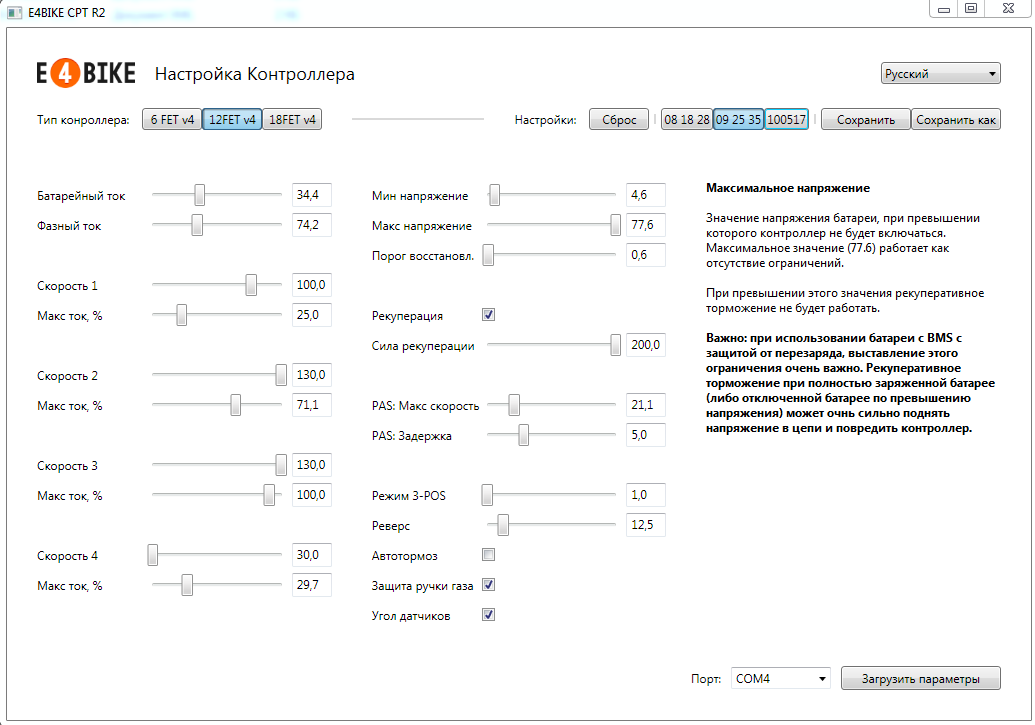Click the Скорость 4 slider thumb
This screenshot has height=725, width=1035.
click(x=152, y=555)
